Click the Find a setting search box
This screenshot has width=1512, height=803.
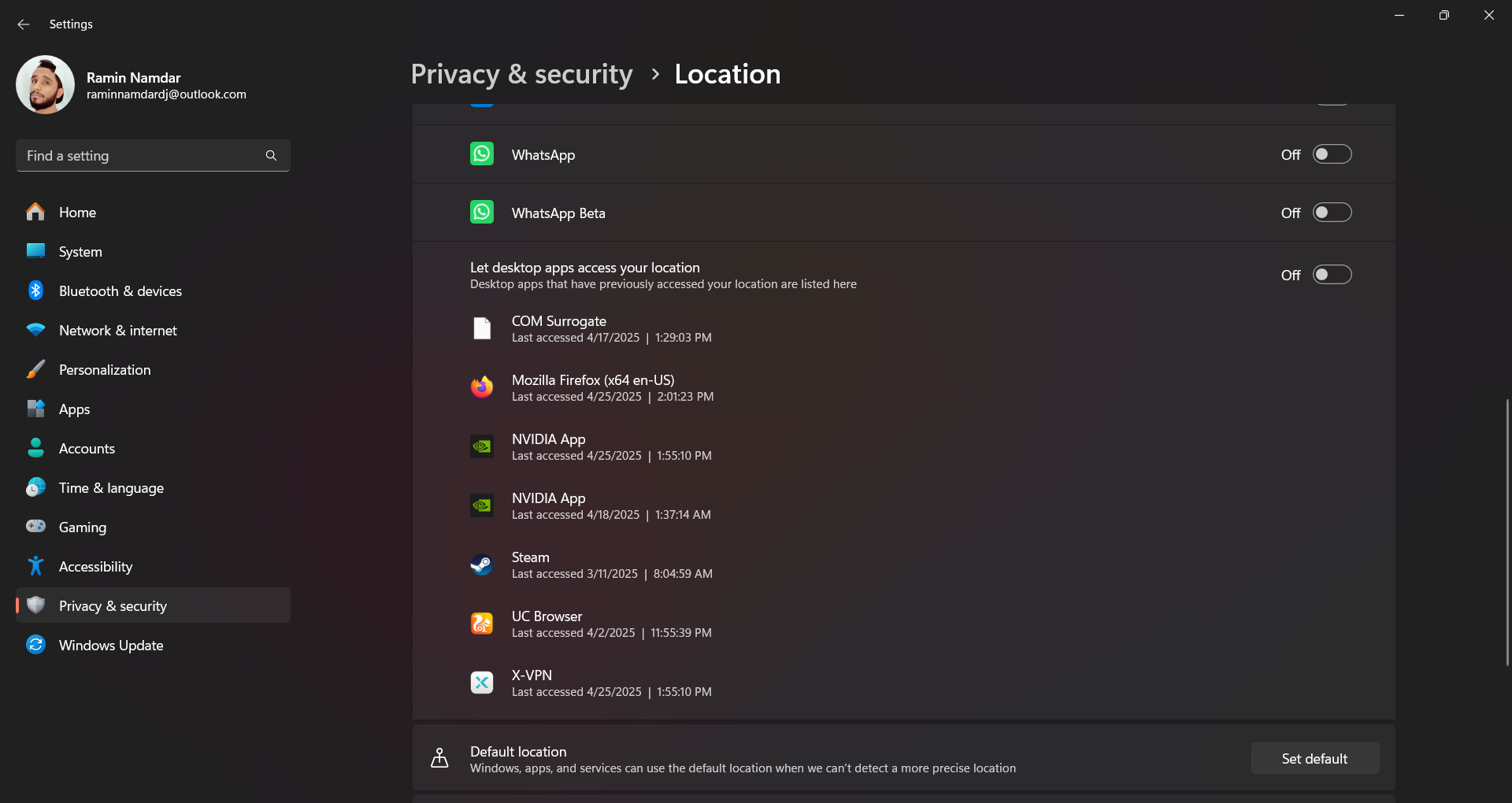tap(142, 156)
